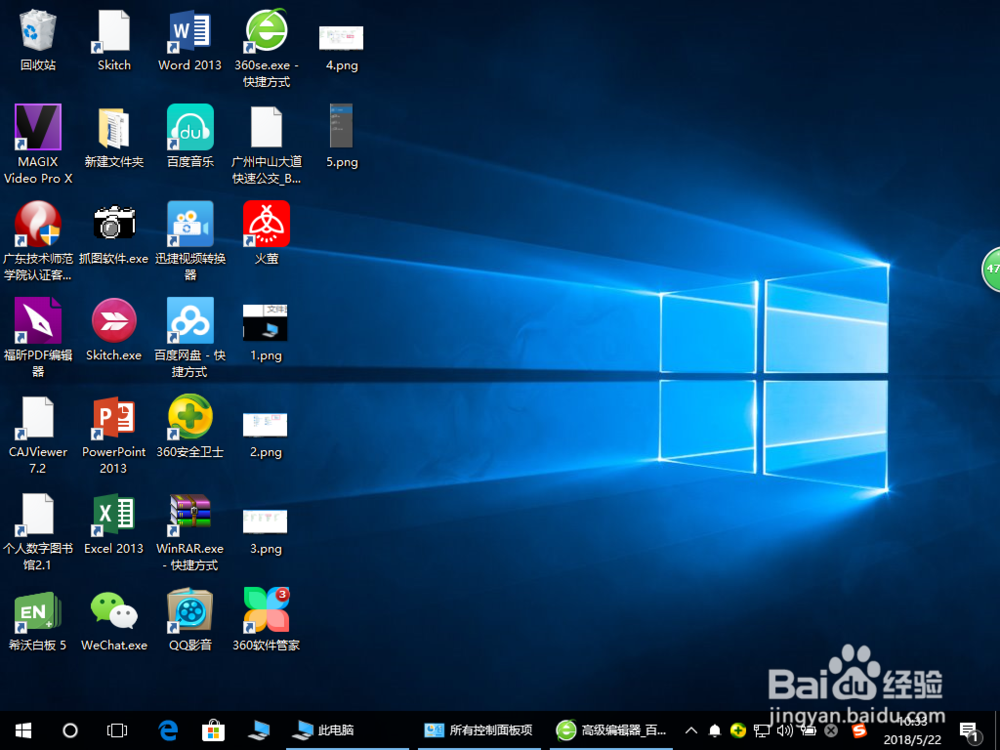The image size is (1000, 750).
Task: Click the 百度音乐 music app icon
Action: tap(189, 136)
